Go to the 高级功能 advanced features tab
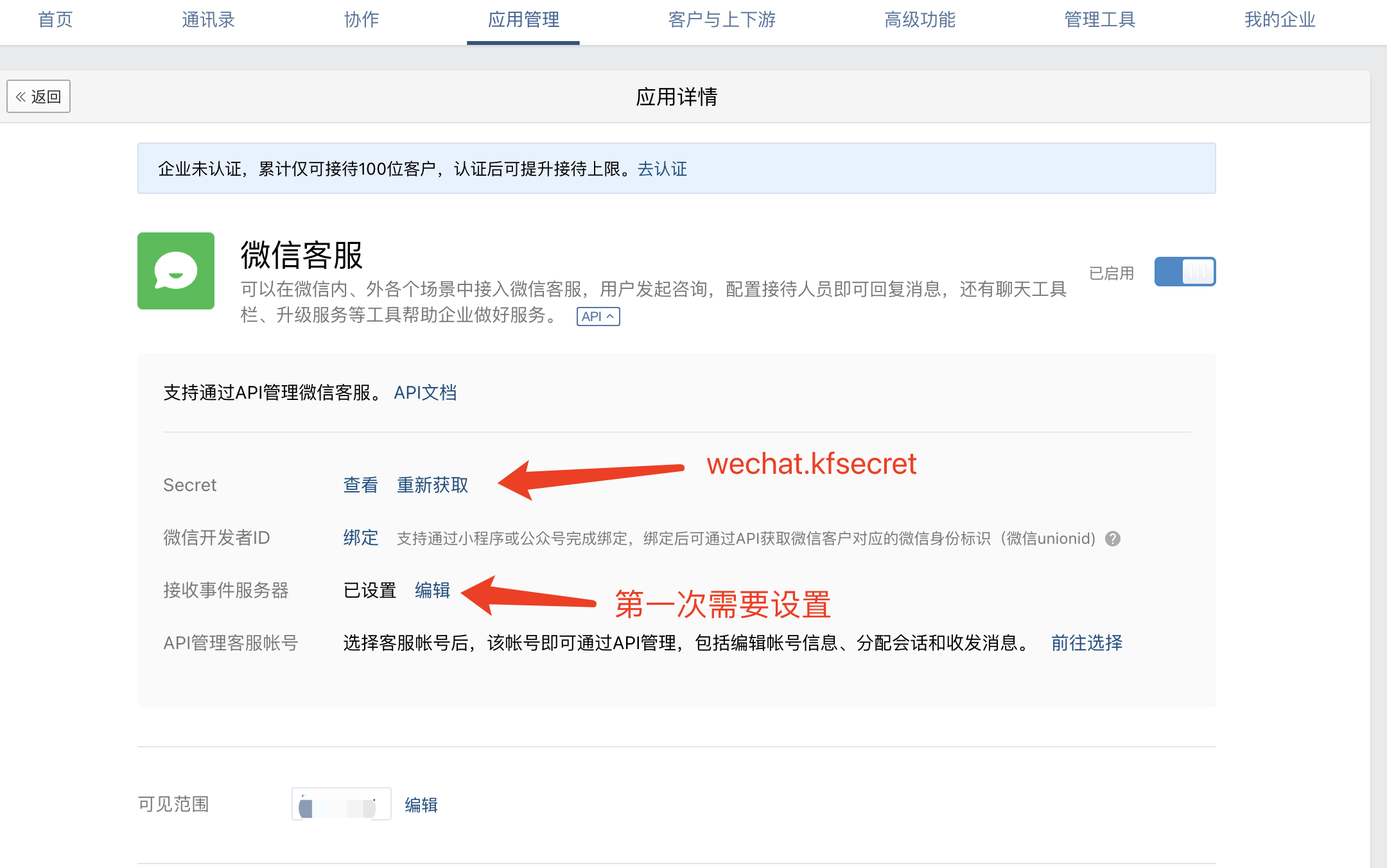 [920, 20]
